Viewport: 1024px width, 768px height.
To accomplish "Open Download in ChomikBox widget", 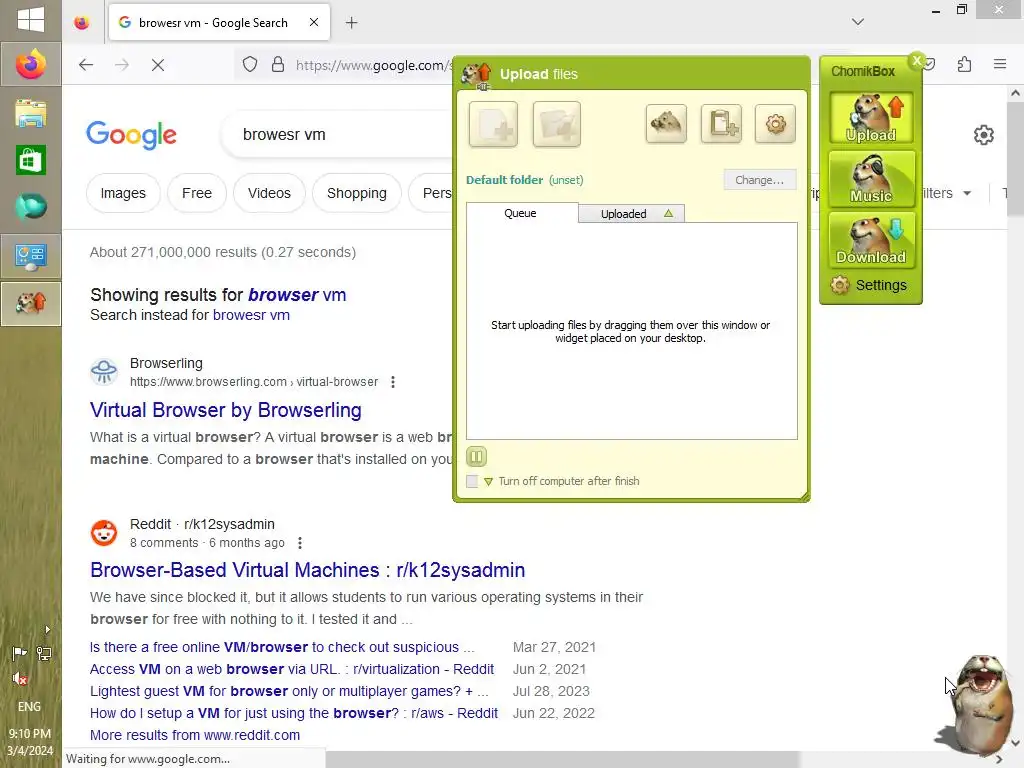I will (x=871, y=240).
